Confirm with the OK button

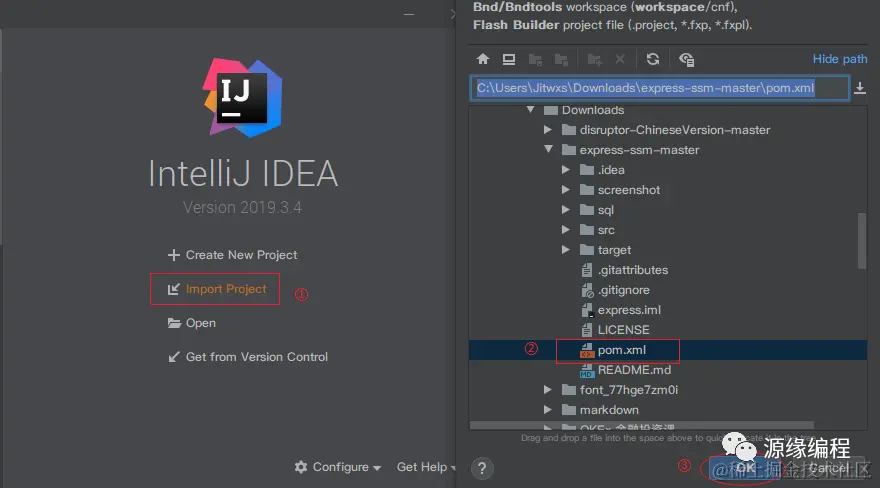point(744,467)
